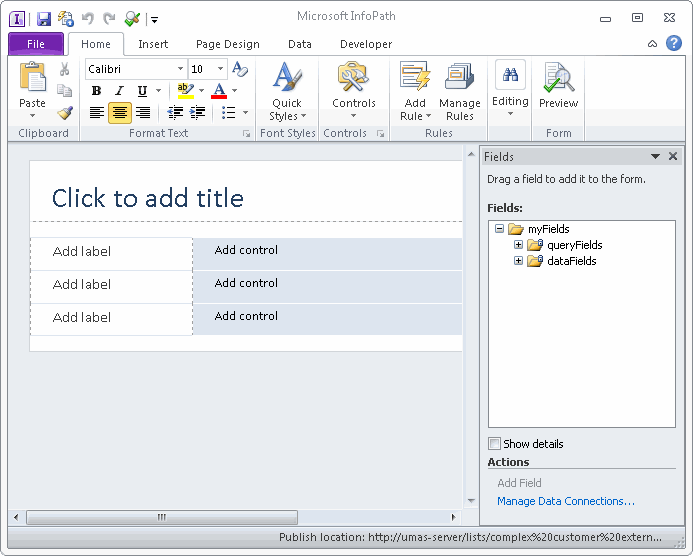Image resolution: width=693 pixels, height=556 pixels.
Task: Enable the Show details checkbox
Action: click(x=494, y=443)
